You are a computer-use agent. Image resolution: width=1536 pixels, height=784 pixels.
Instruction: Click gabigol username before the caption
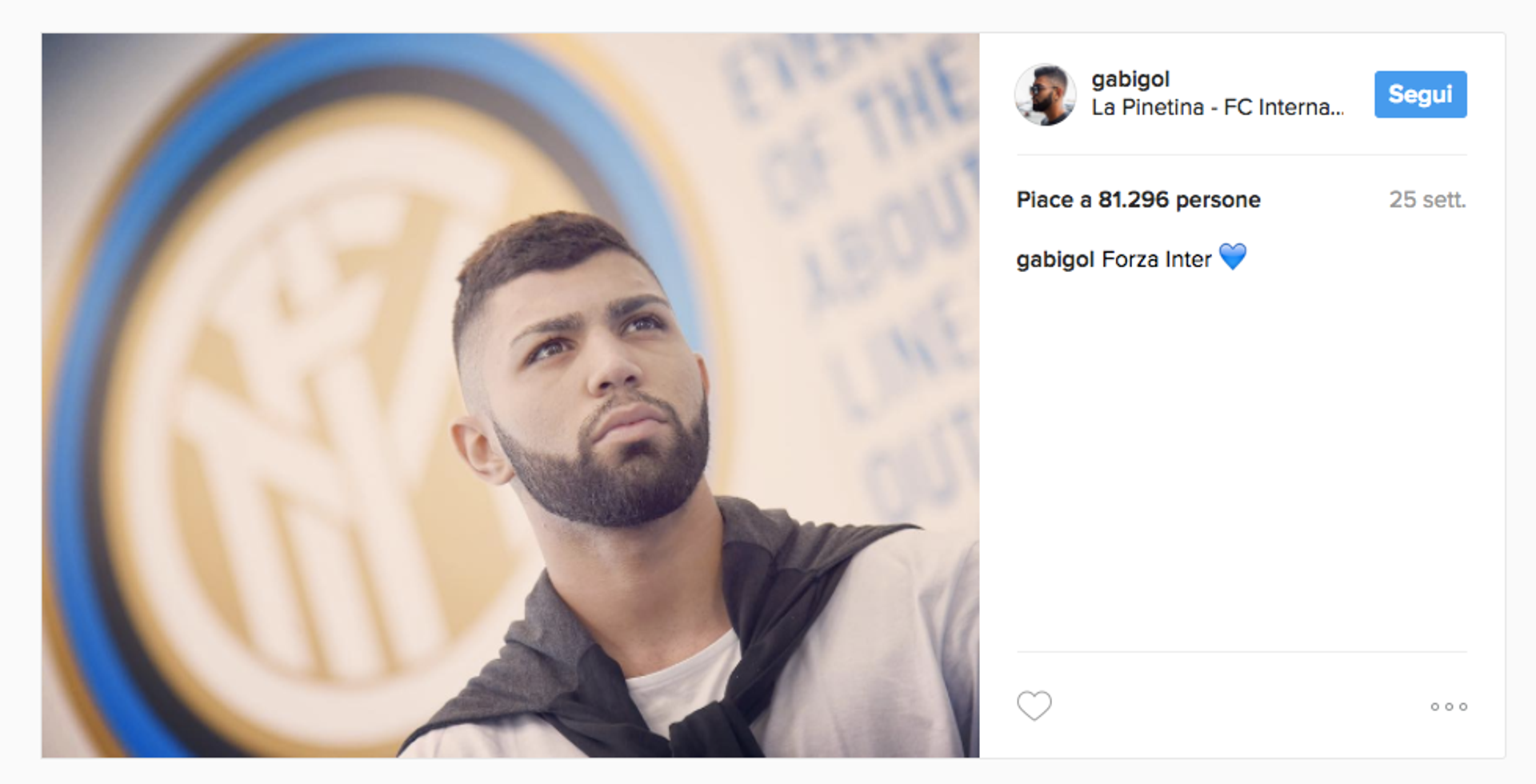point(1055,259)
